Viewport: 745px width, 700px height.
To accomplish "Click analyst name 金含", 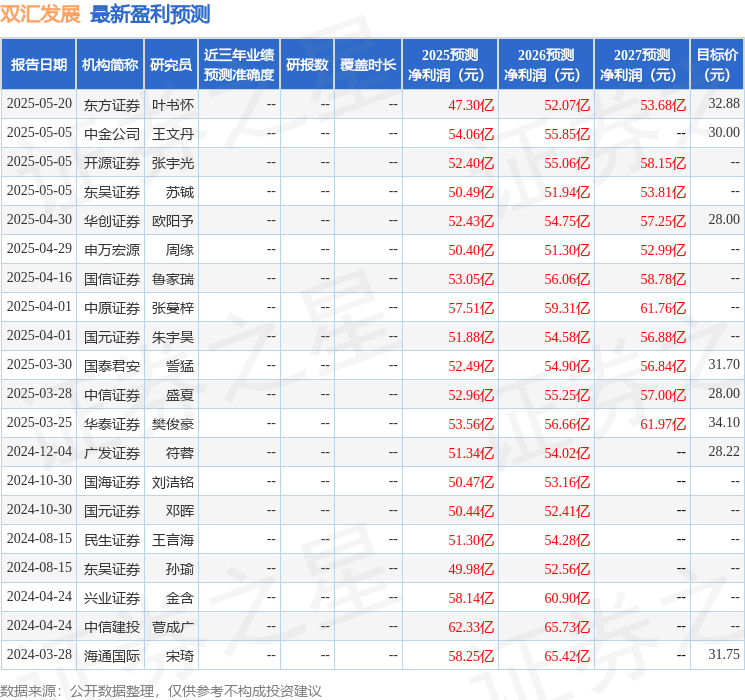I will (x=180, y=598).
